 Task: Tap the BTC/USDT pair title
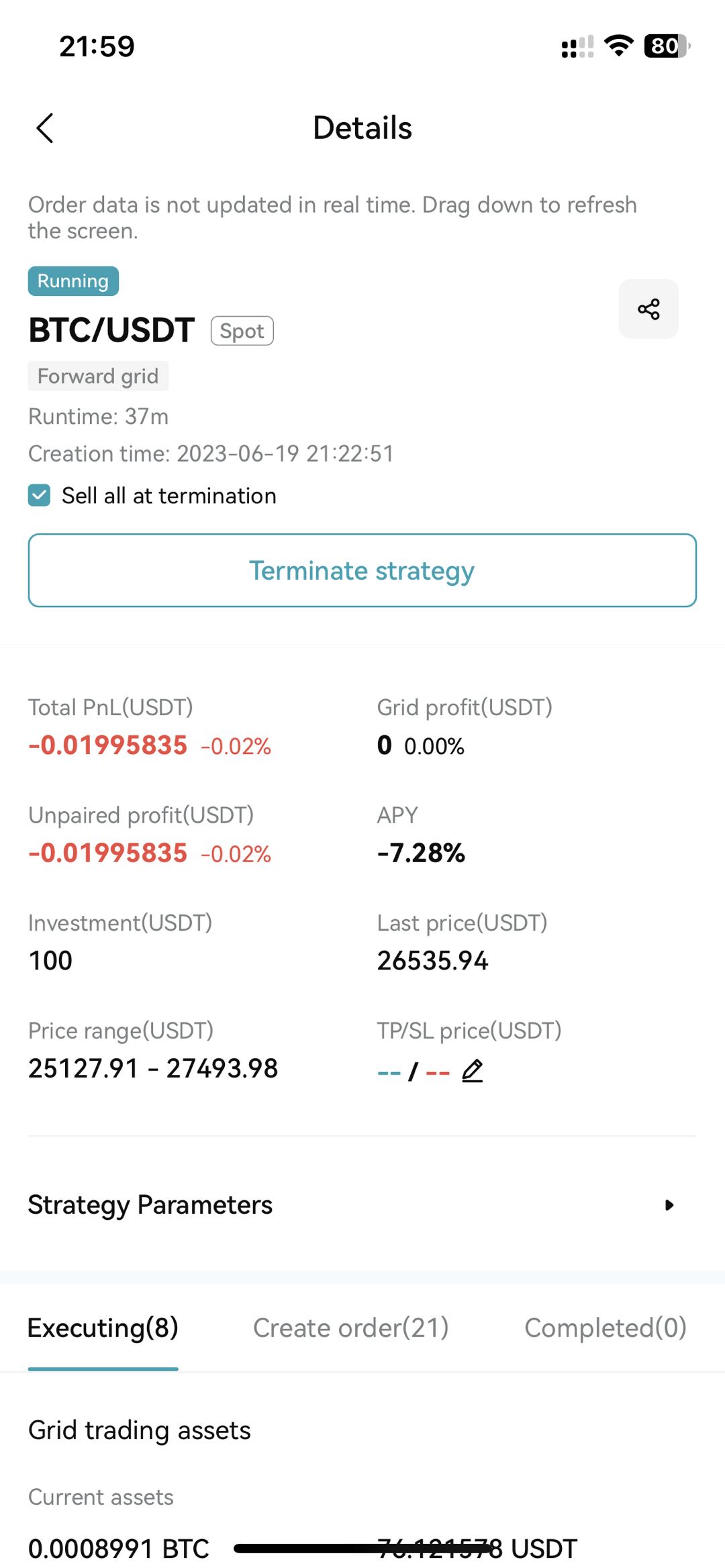(111, 330)
